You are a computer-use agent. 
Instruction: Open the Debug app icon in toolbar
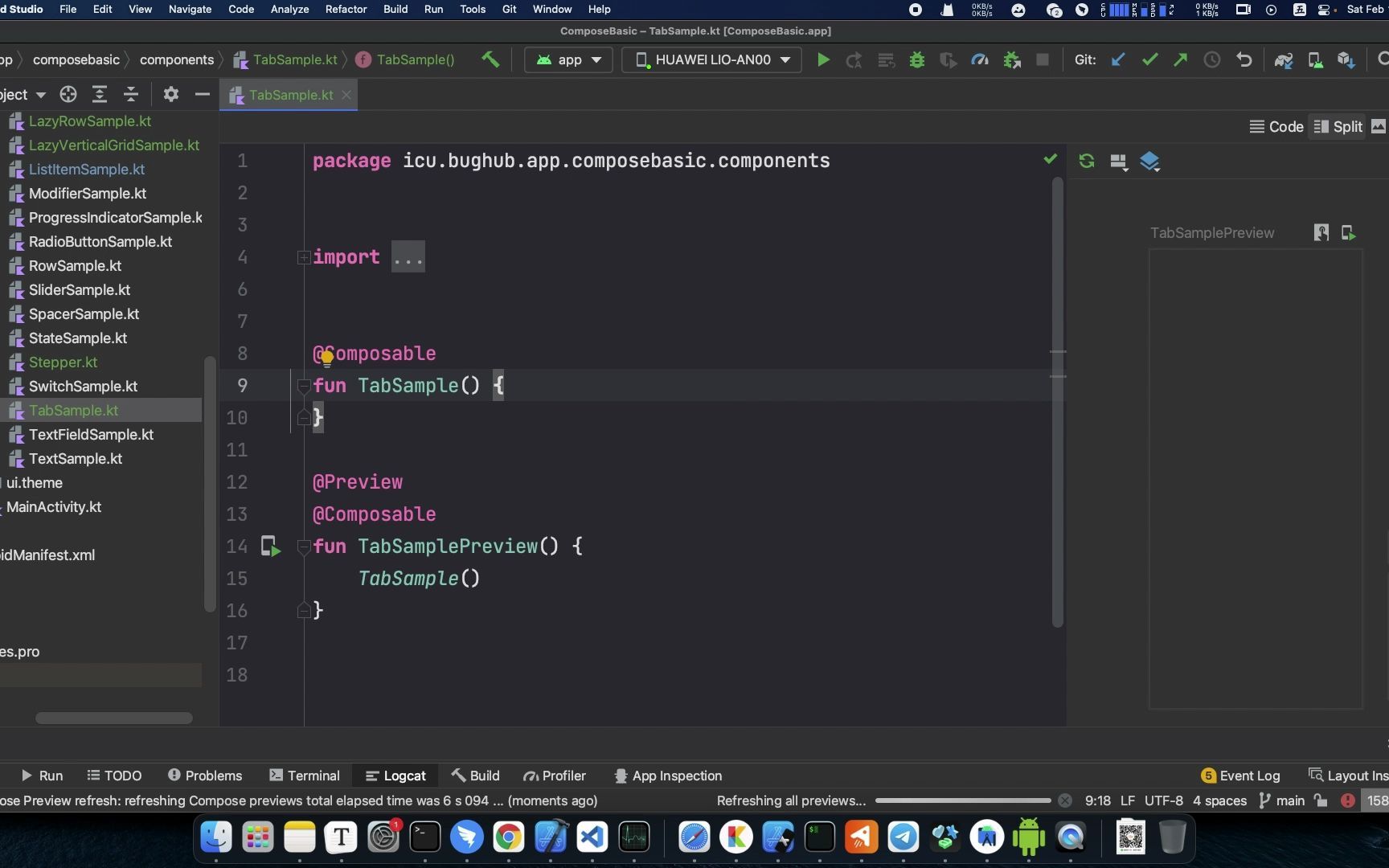916,59
